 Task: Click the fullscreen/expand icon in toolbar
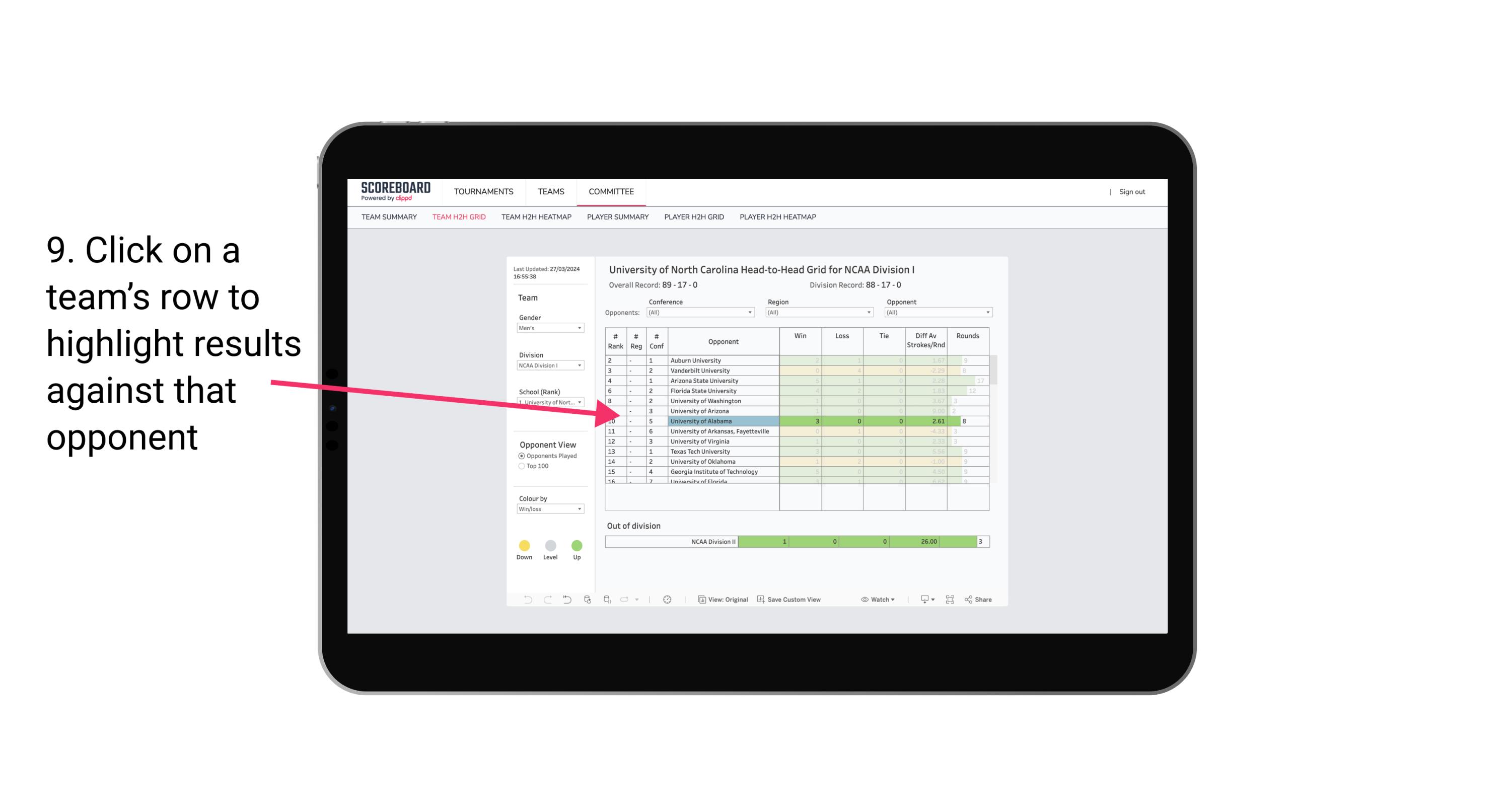click(951, 600)
